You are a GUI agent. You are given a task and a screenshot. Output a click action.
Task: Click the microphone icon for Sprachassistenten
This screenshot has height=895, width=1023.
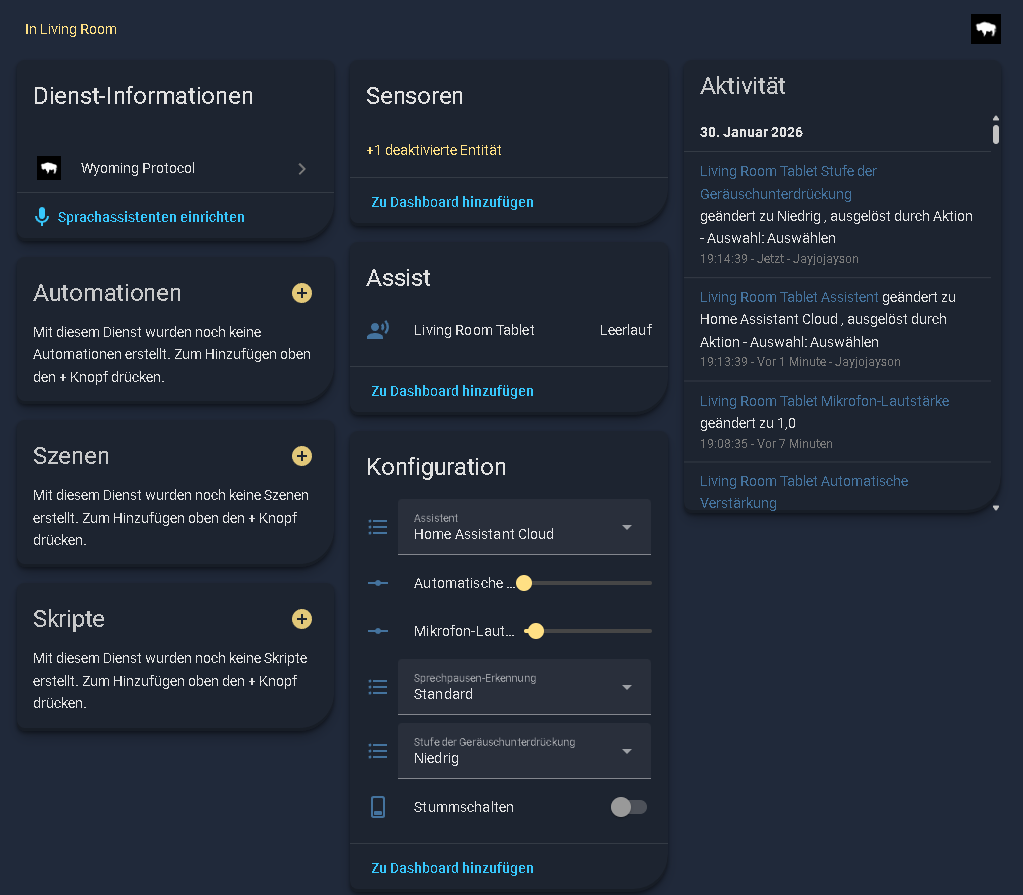(41, 217)
